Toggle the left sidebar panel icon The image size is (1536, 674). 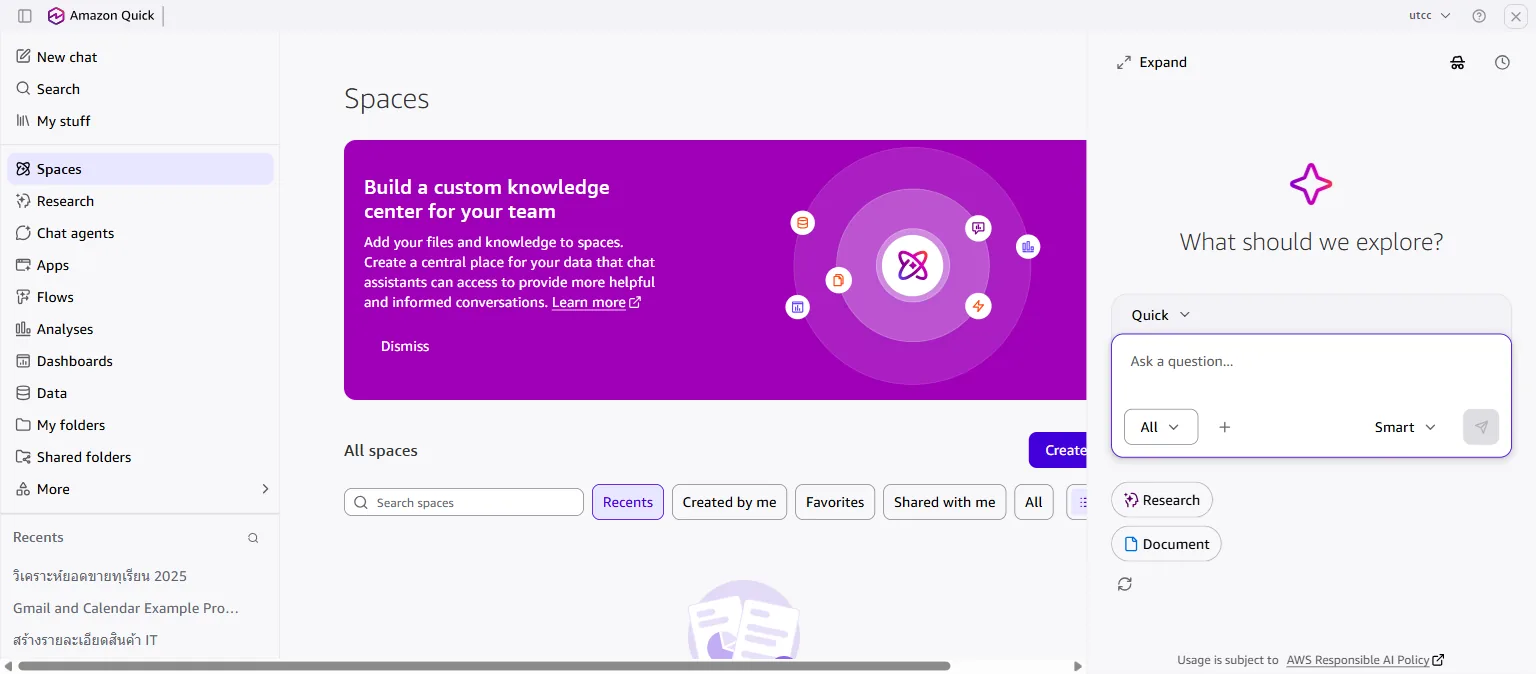click(25, 16)
